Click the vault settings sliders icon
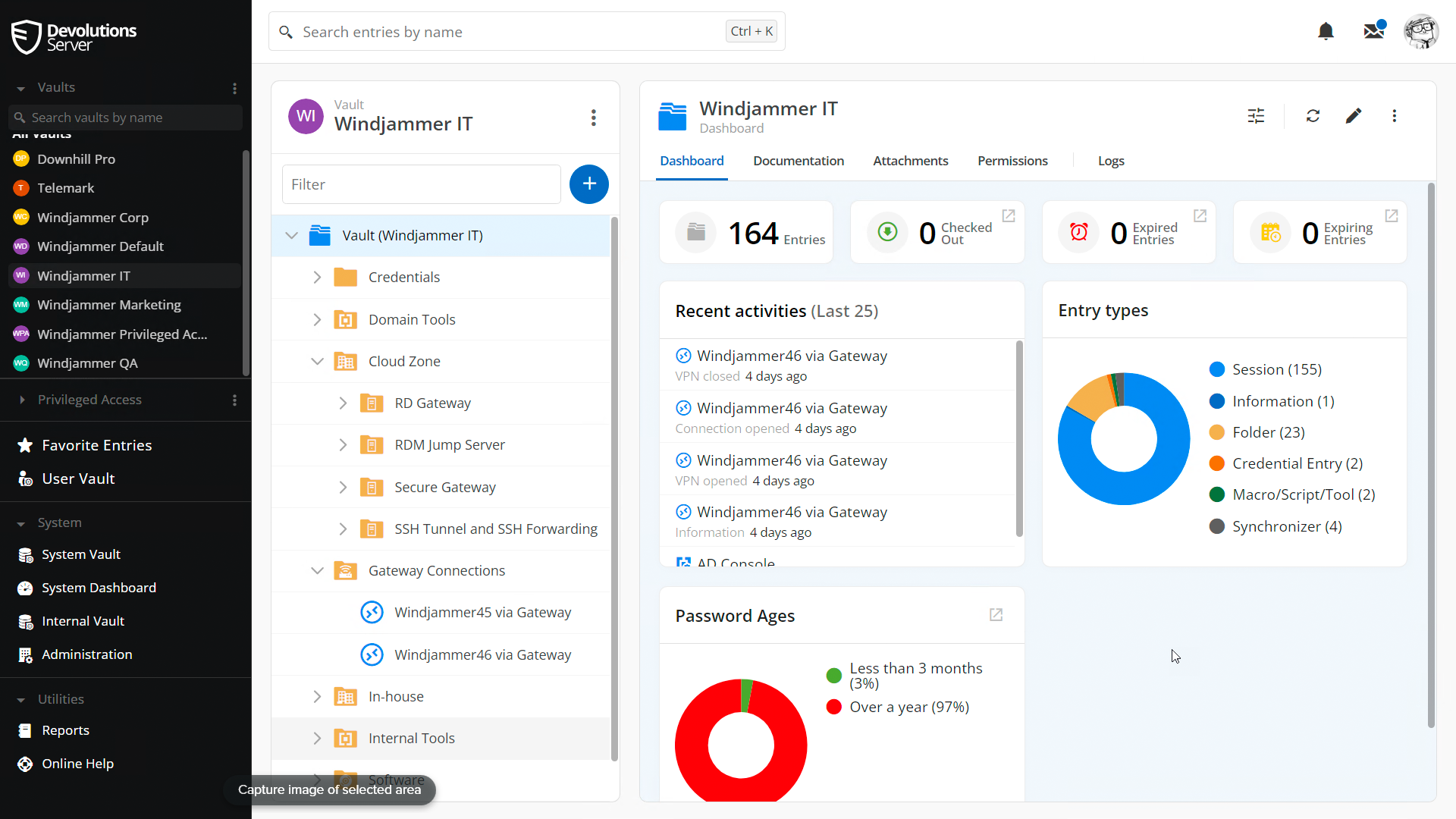Image resolution: width=1456 pixels, height=819 pixels. tap(1256, 117)
